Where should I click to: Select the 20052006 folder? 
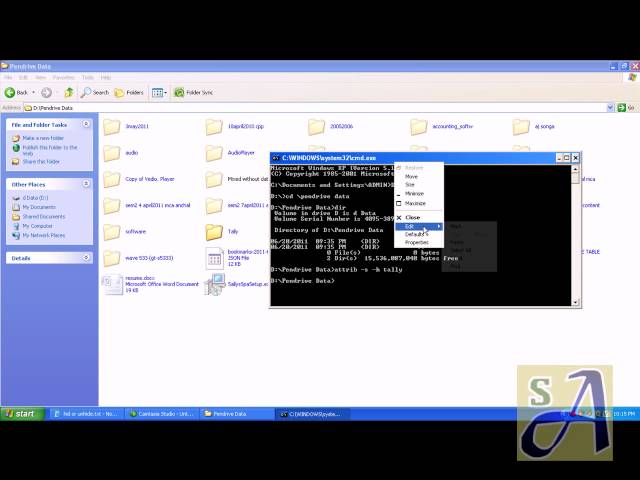pyautogui.click(x=331, y=127)
